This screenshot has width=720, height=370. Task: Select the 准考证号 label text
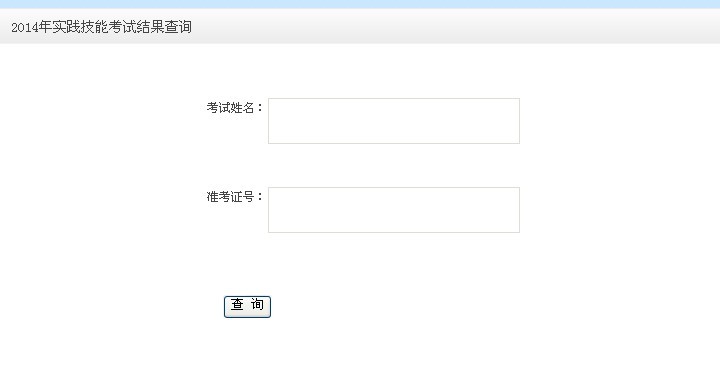(230, 197)
